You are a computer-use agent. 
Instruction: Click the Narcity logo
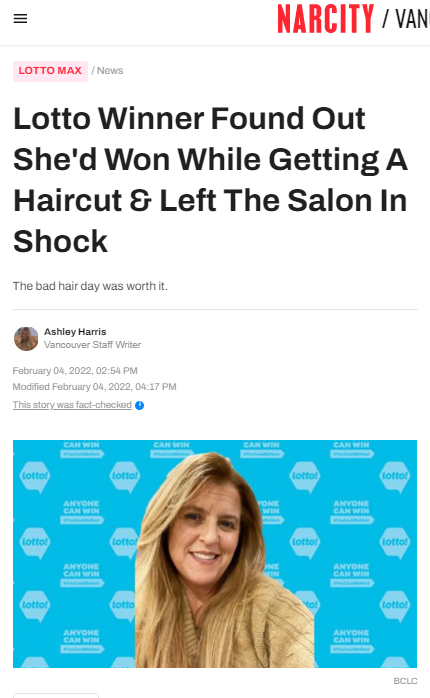[x=325, y=19]
